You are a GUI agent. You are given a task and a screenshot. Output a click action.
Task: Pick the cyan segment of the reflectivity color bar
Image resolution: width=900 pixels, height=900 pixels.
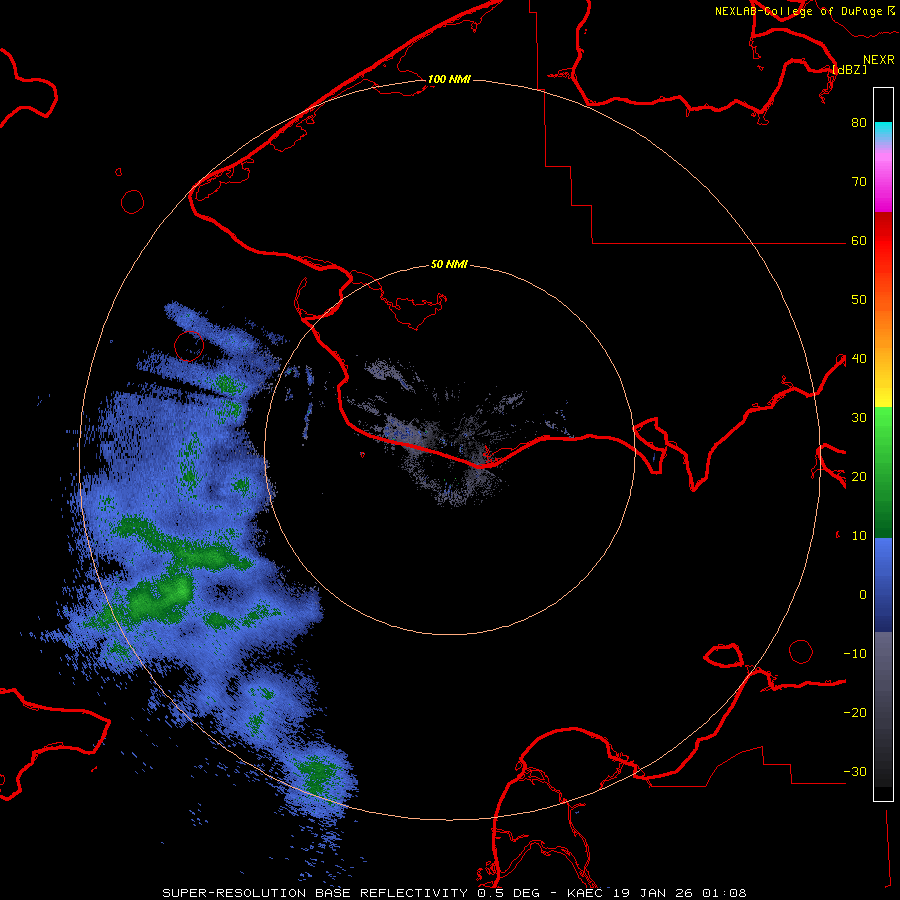(x=883, y=131)
